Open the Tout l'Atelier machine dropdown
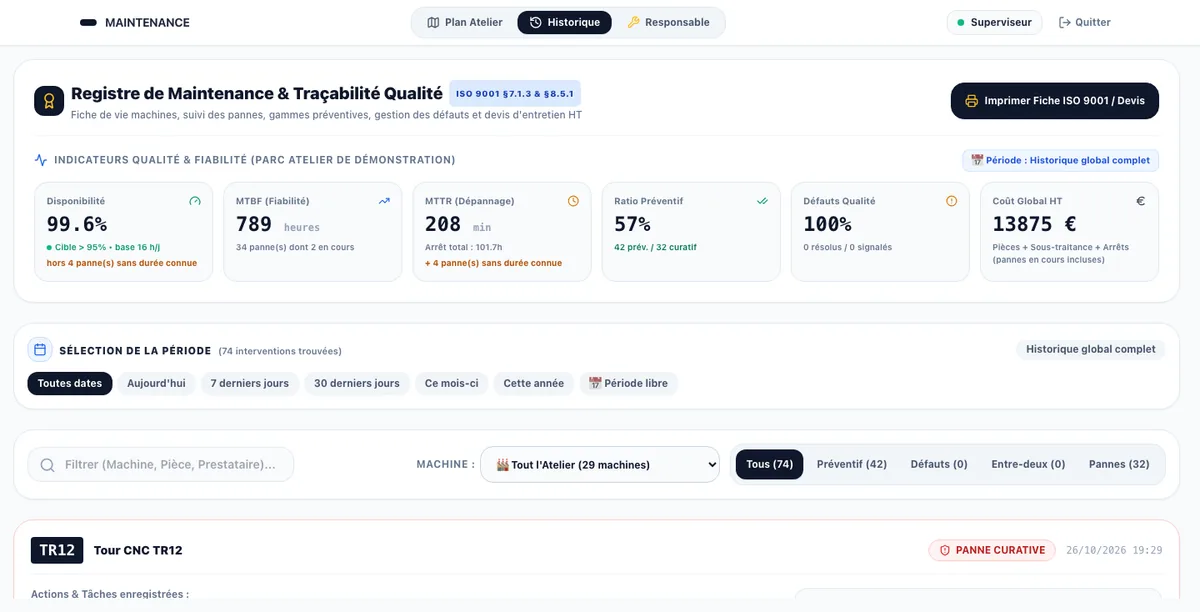This screenshot has height=612, width=1200. click(x=600, y=464)
